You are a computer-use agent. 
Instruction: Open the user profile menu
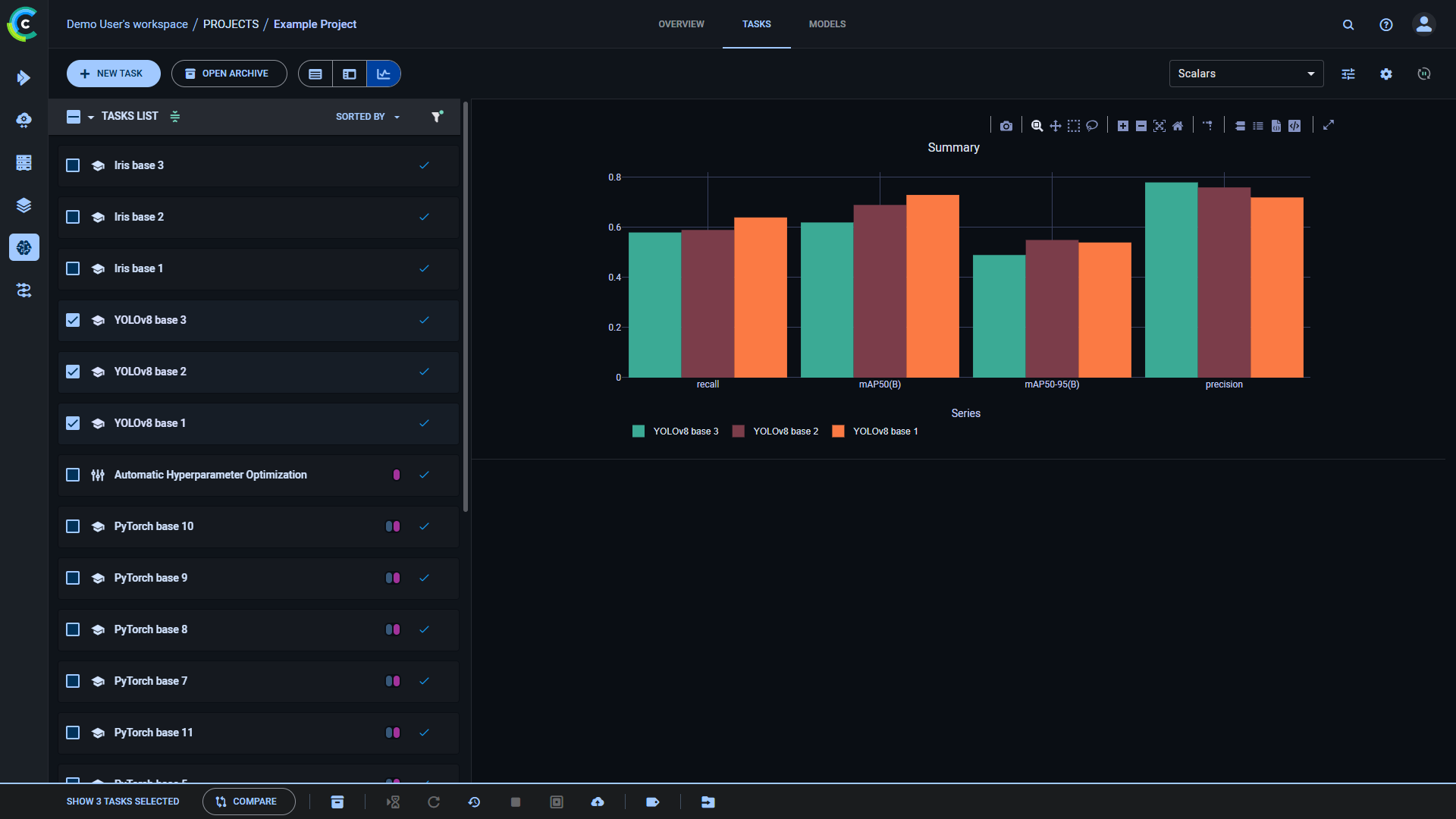pyautogui.click(x=1424, y=24)
